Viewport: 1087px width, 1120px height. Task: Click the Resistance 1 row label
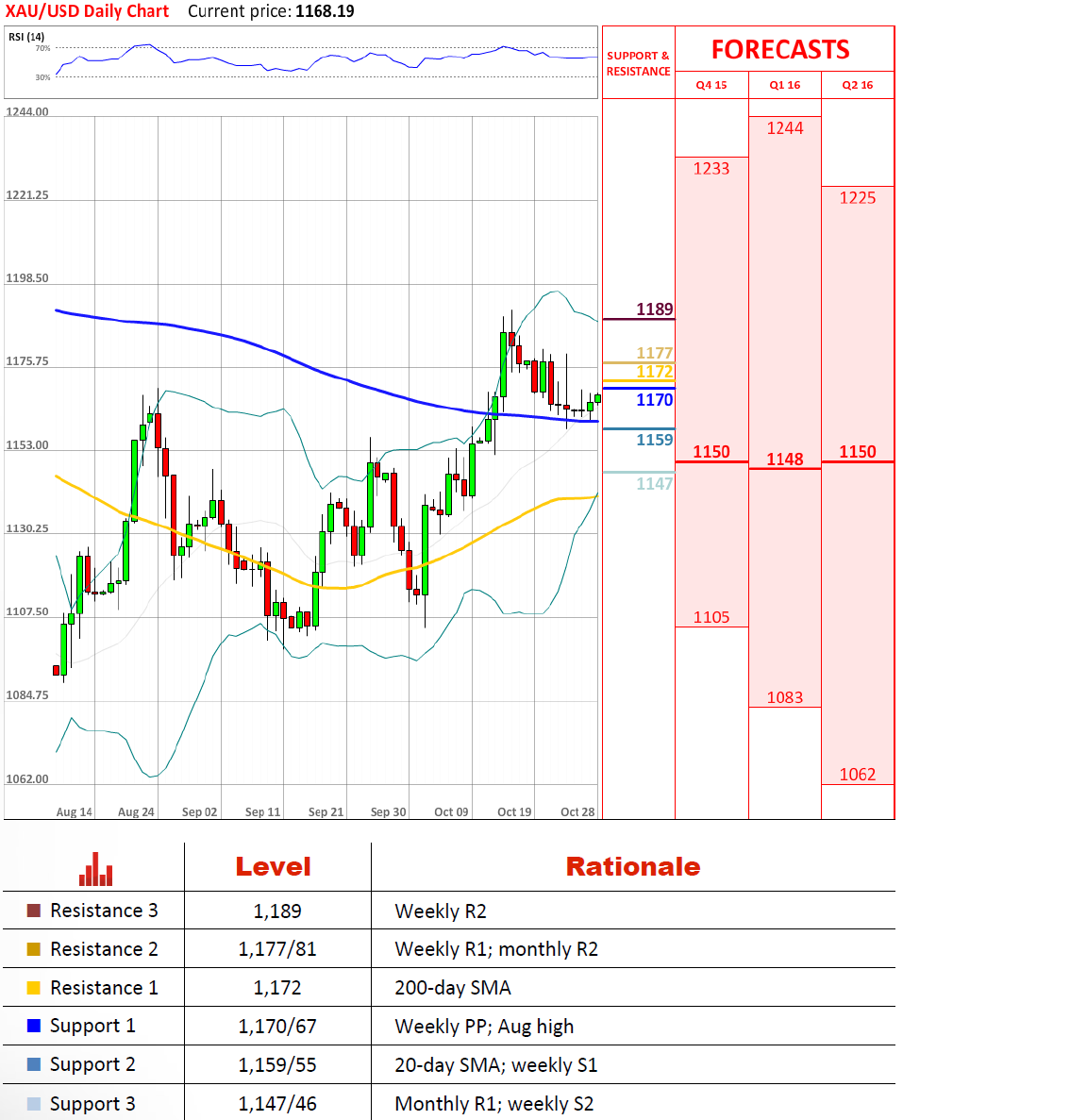105,988
